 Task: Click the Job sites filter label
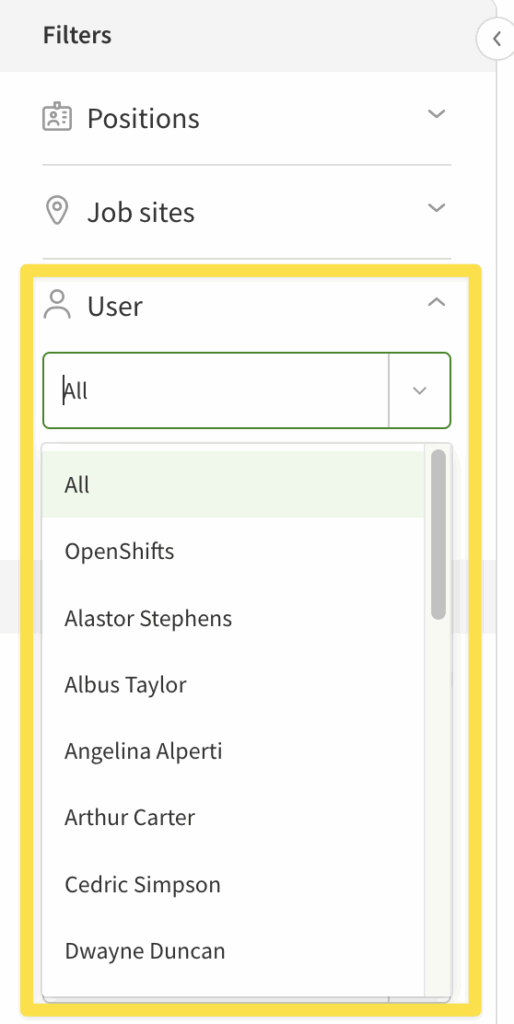(141, 212)
